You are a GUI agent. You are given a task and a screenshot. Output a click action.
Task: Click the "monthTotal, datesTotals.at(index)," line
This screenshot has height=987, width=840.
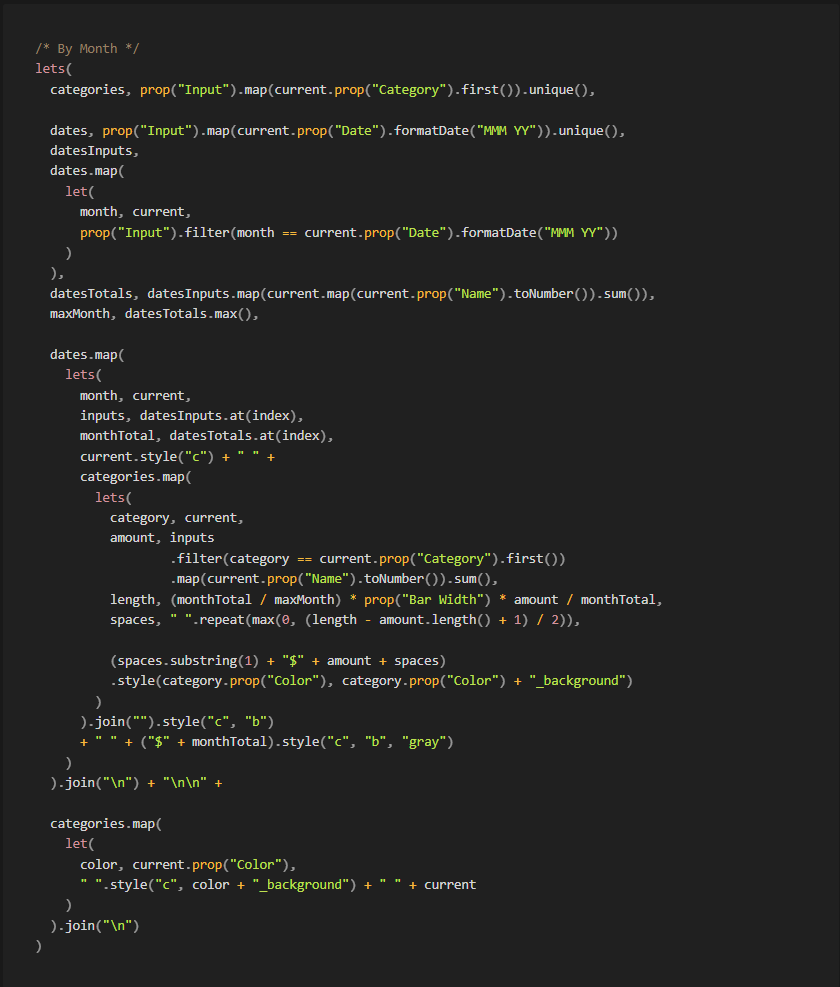point(207,436)
